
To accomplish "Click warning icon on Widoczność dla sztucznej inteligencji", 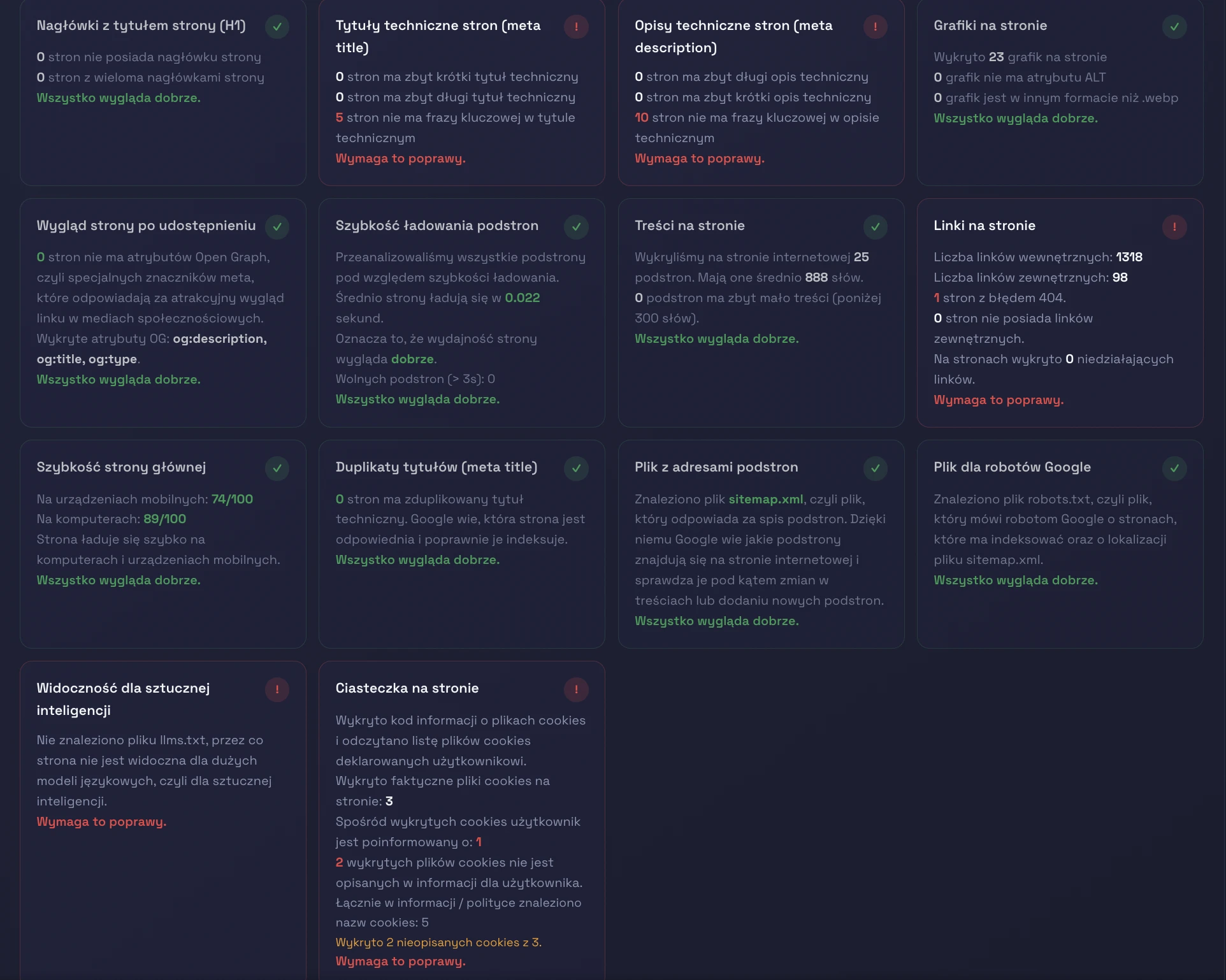I will click(277, 689).
